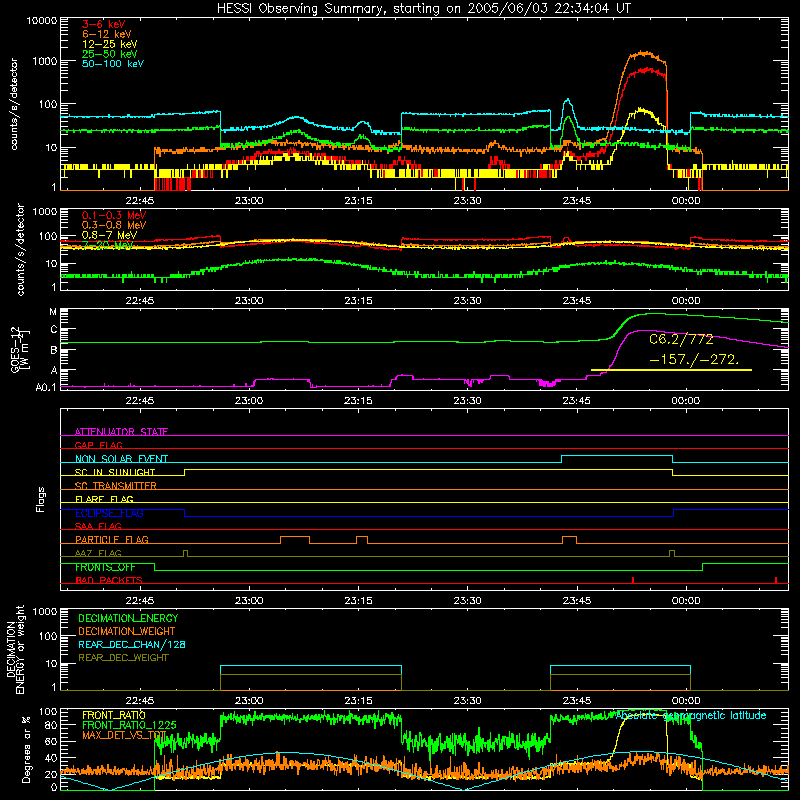Click the green FRONT_RATIO_1225 legend label
The height and width of the screenshot is (800, 800).
pyautogui.click(x=129, y=725)
